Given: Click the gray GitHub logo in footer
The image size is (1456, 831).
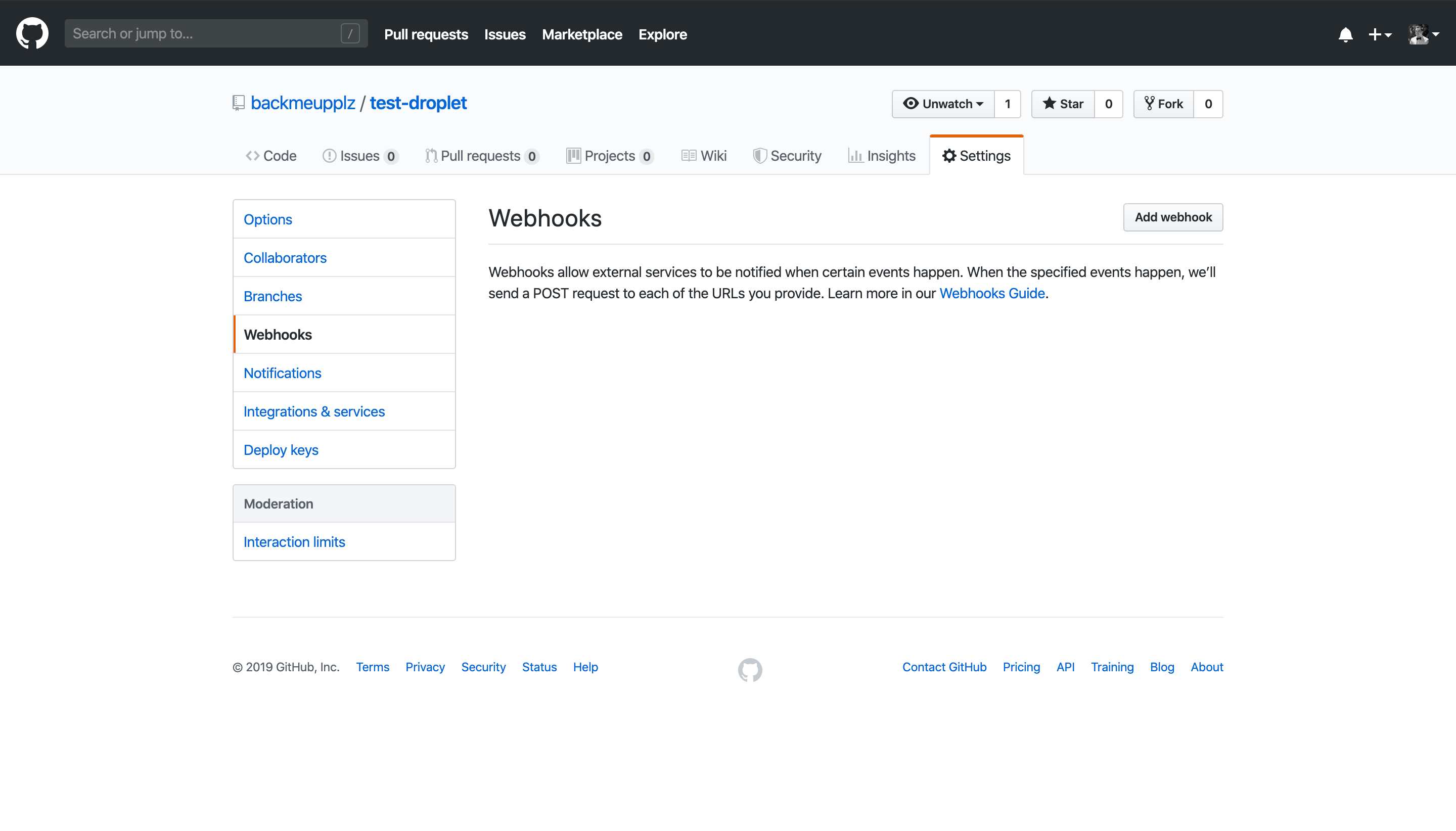Looking at the screenshot, I should click(x=749, y=669).
